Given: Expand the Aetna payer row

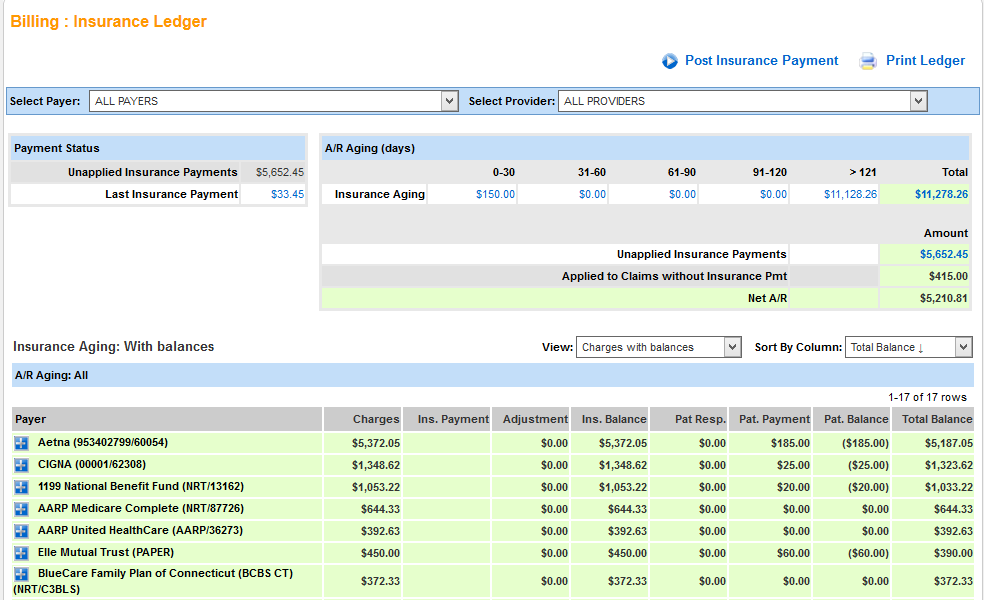Looking at the screenshot, I should (22, 443).
